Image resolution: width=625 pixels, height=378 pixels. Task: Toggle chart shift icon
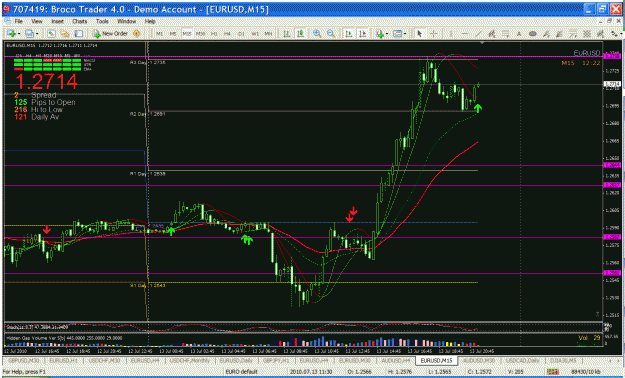tap(362, 34)
